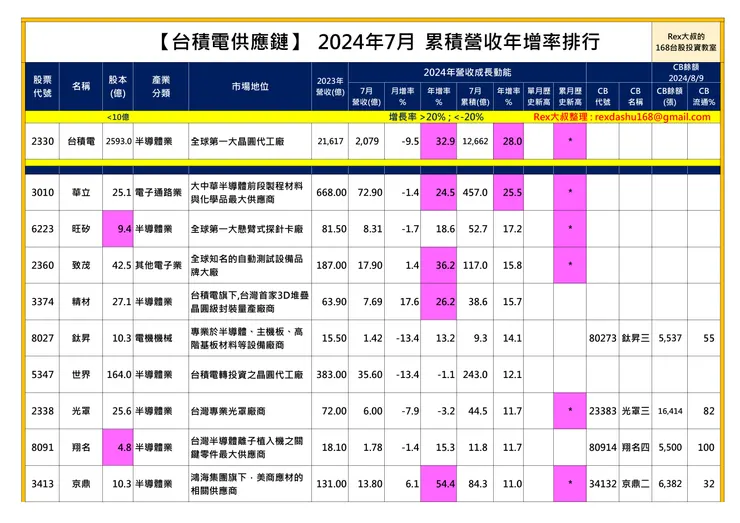Click the 單月歷史高 column header
The width and height of the screenshot is (740, 523).
click(x=538, y=96)
